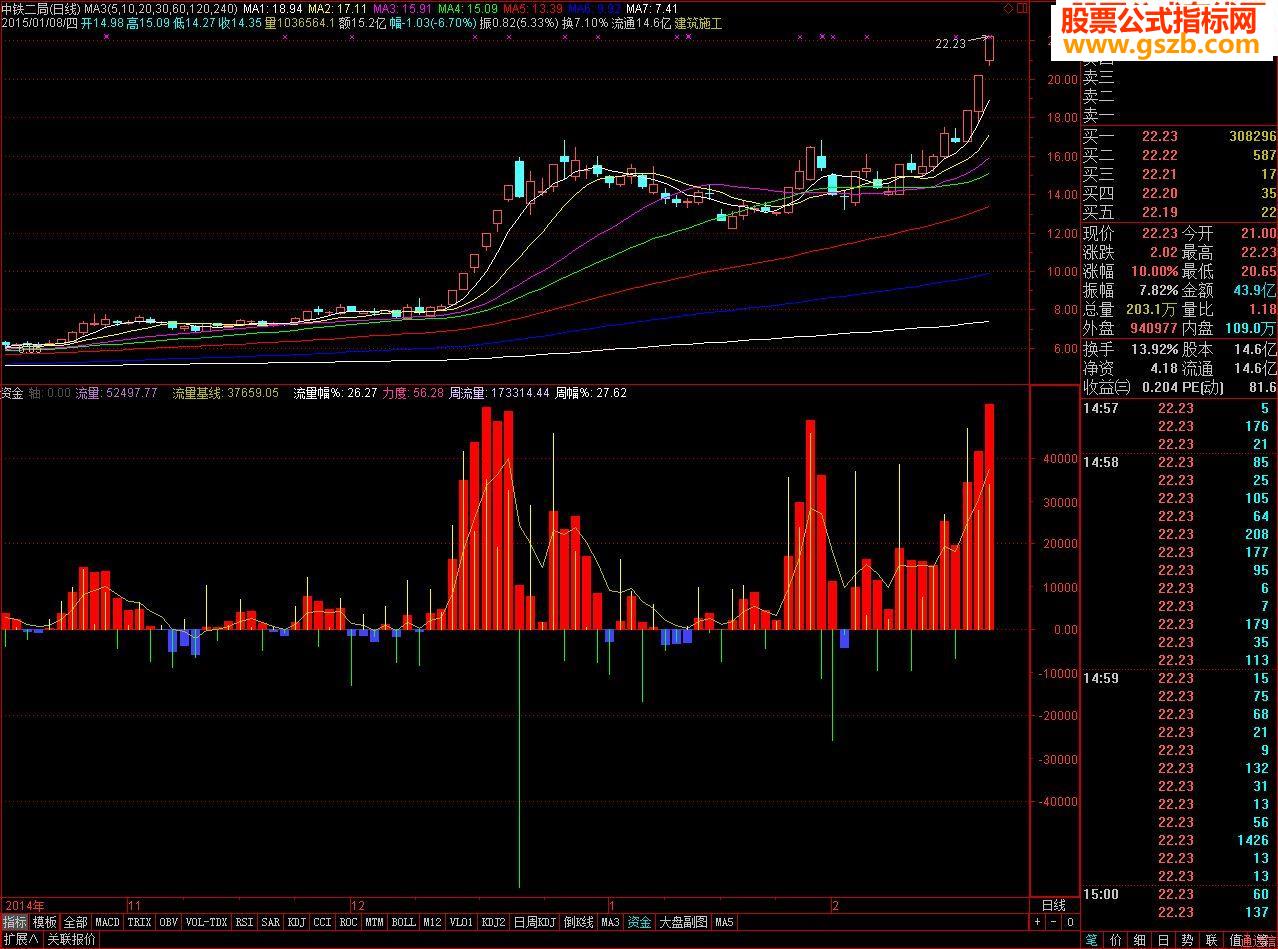The image size is (1278, 949).
Task: Apply the MACD indicator
Action: coord(107,922)
